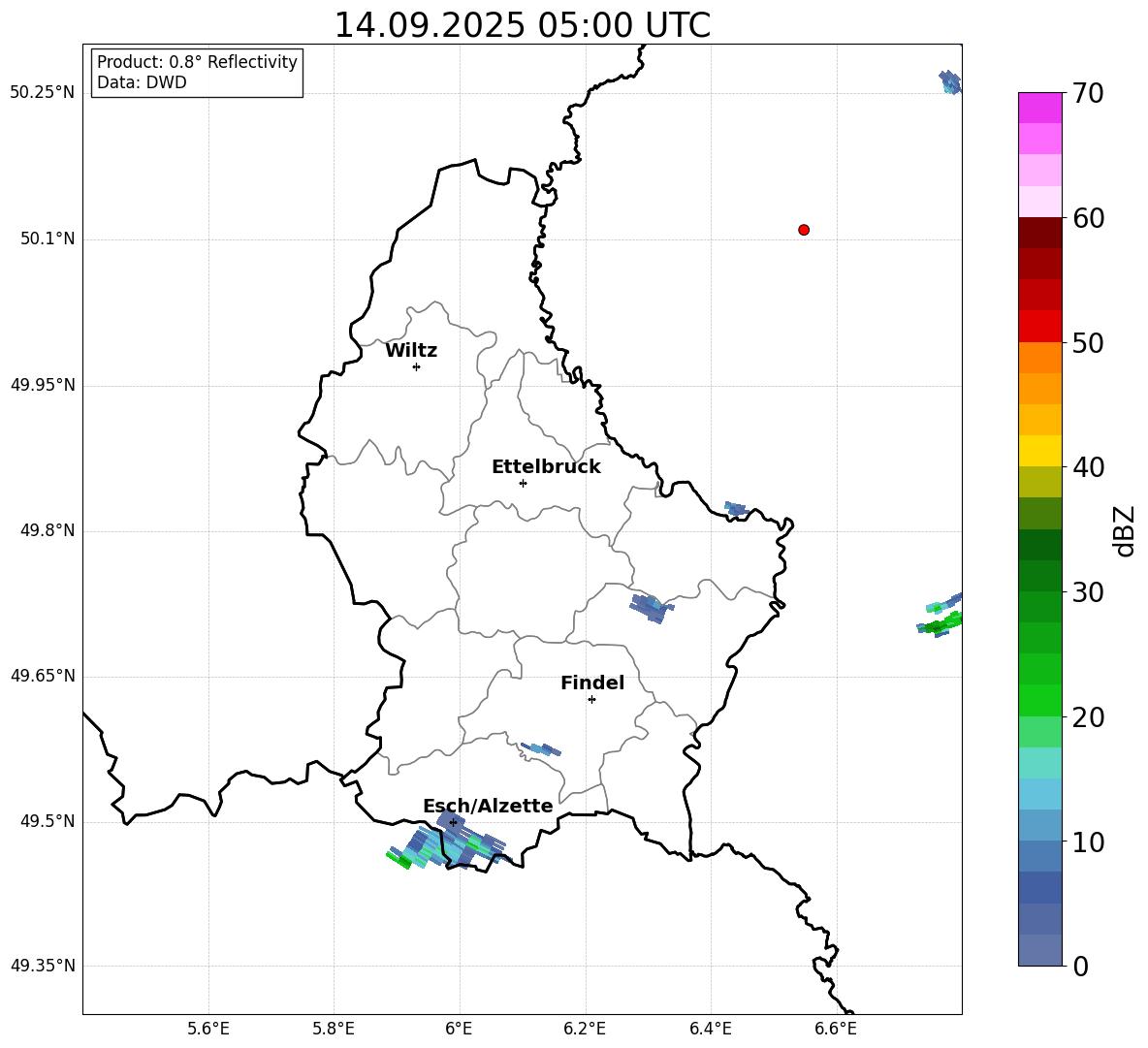
Task: Click the 49.8°N latitude label
Action: pyautogui.click(x=48, y=530)
